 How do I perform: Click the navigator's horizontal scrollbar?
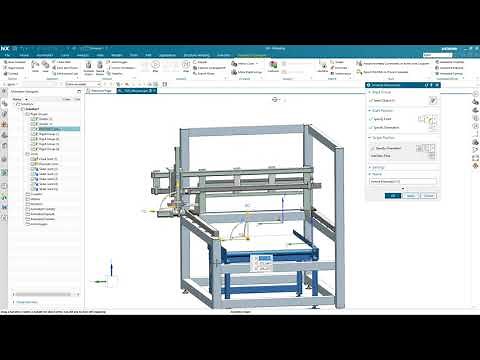43,294
